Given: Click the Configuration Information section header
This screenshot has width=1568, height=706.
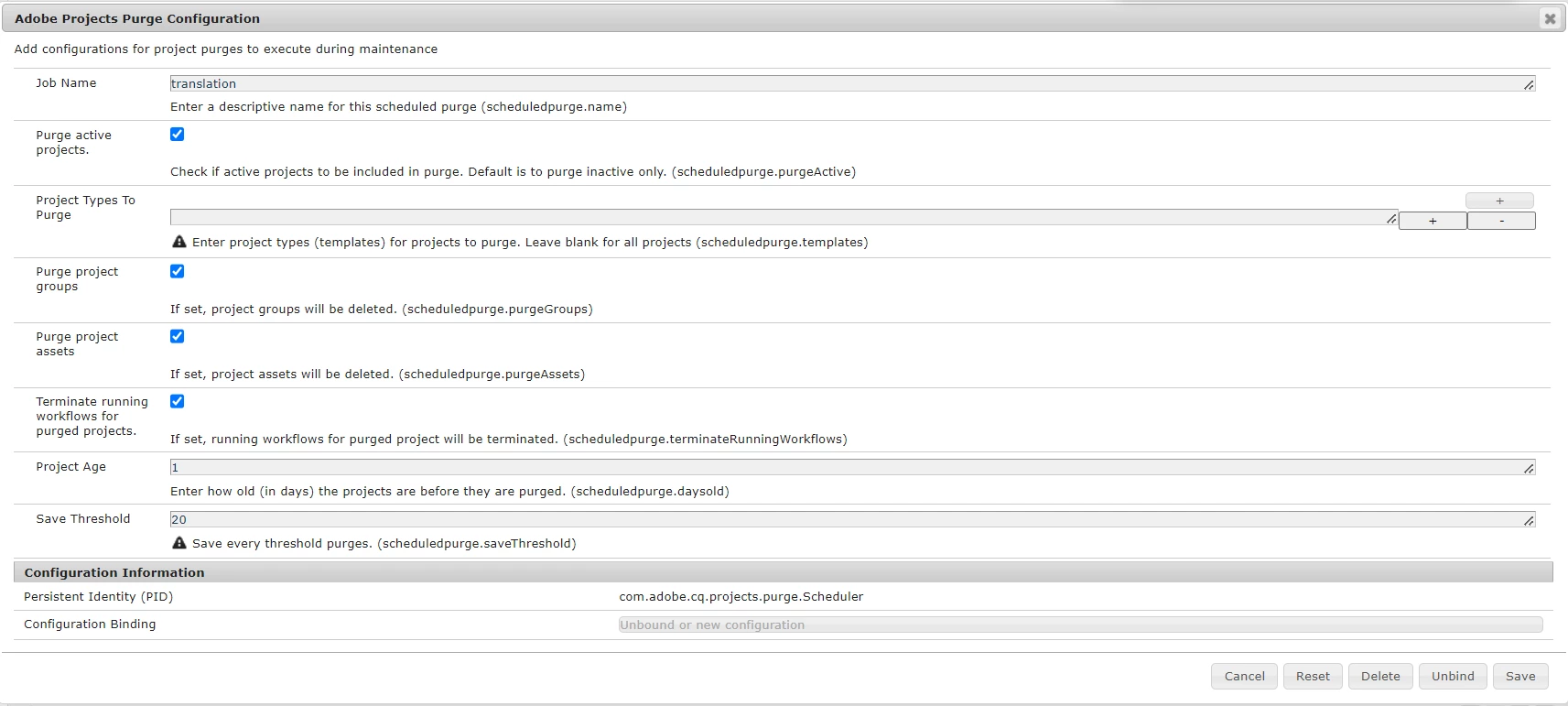Looking at the screenshot, I should pyautogui.click(x=784, y=572).
